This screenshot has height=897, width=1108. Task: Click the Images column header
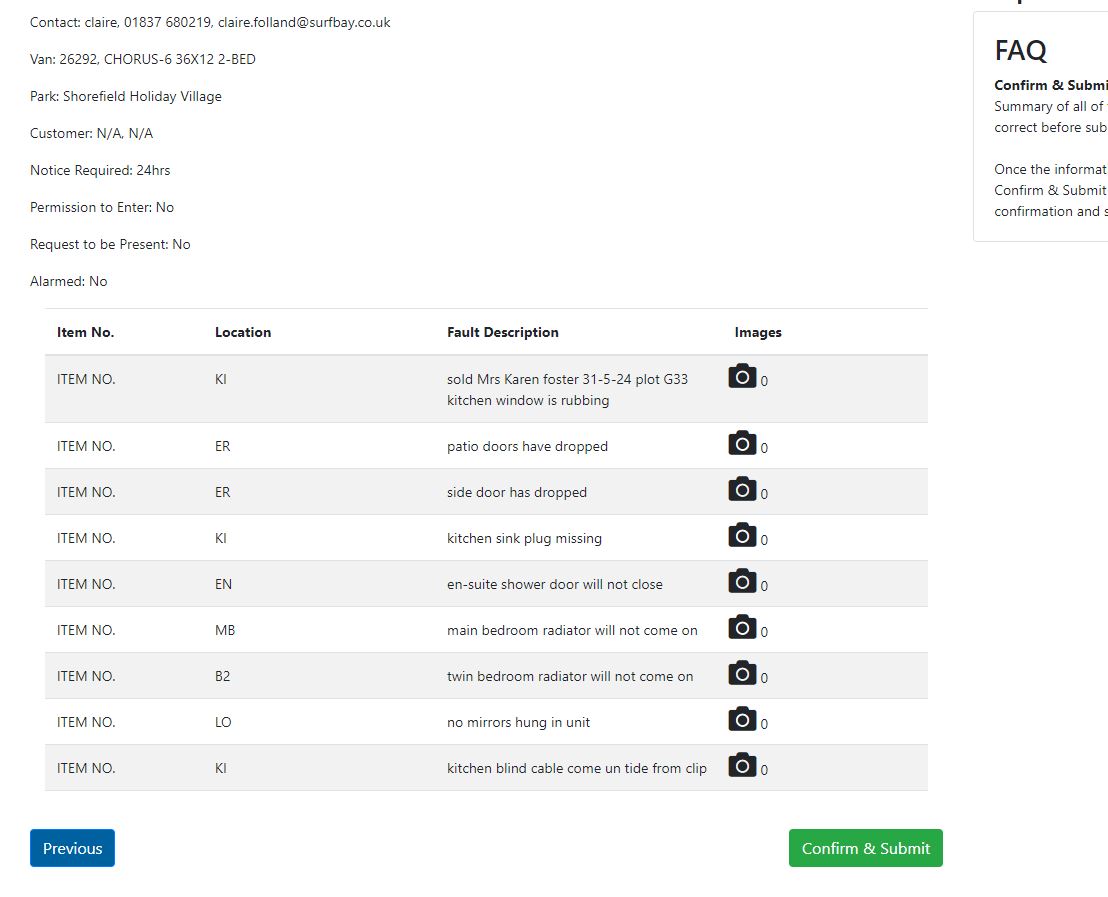pos(758,332)
